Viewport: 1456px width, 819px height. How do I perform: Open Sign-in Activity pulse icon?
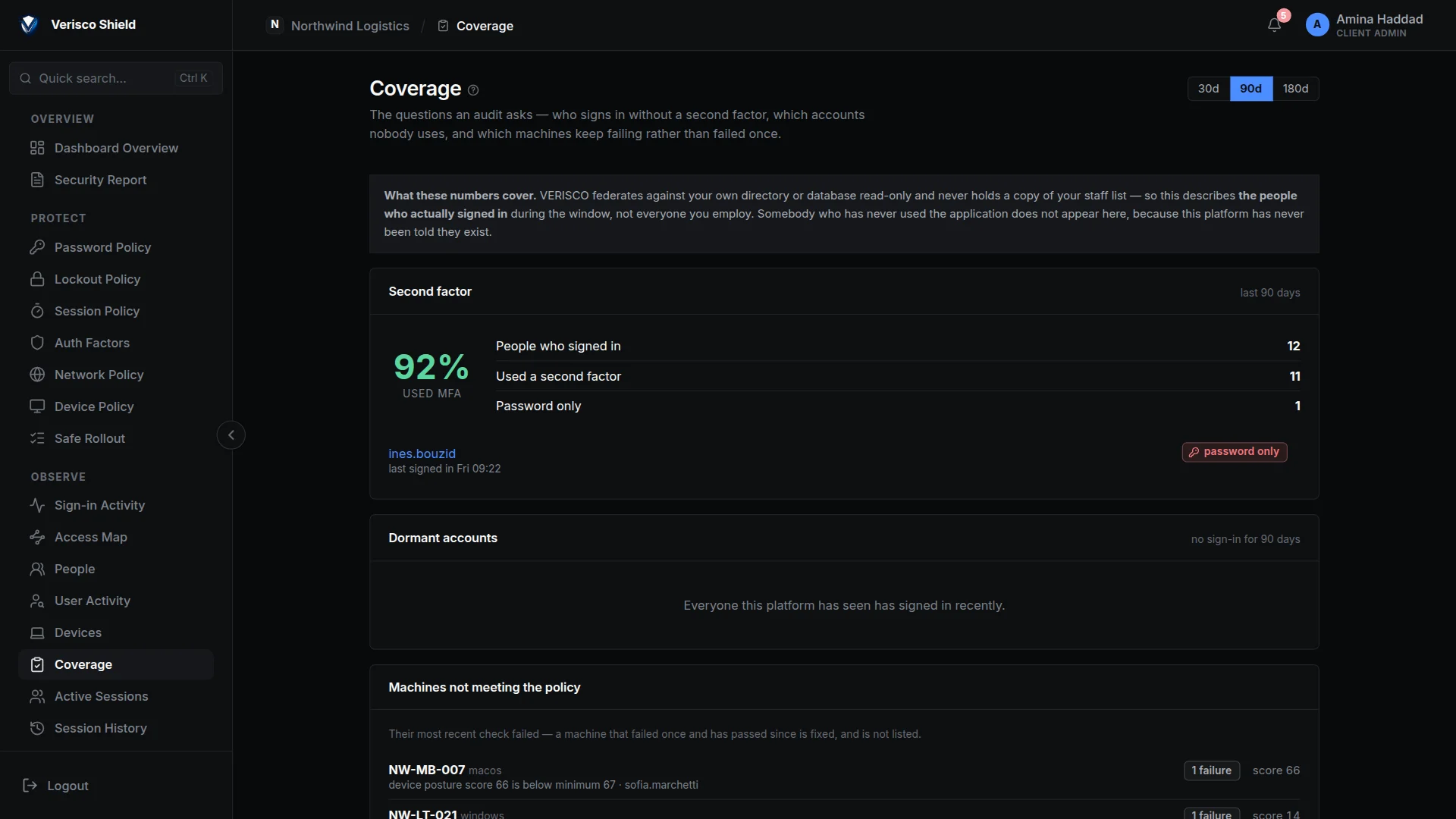(37, 505)
